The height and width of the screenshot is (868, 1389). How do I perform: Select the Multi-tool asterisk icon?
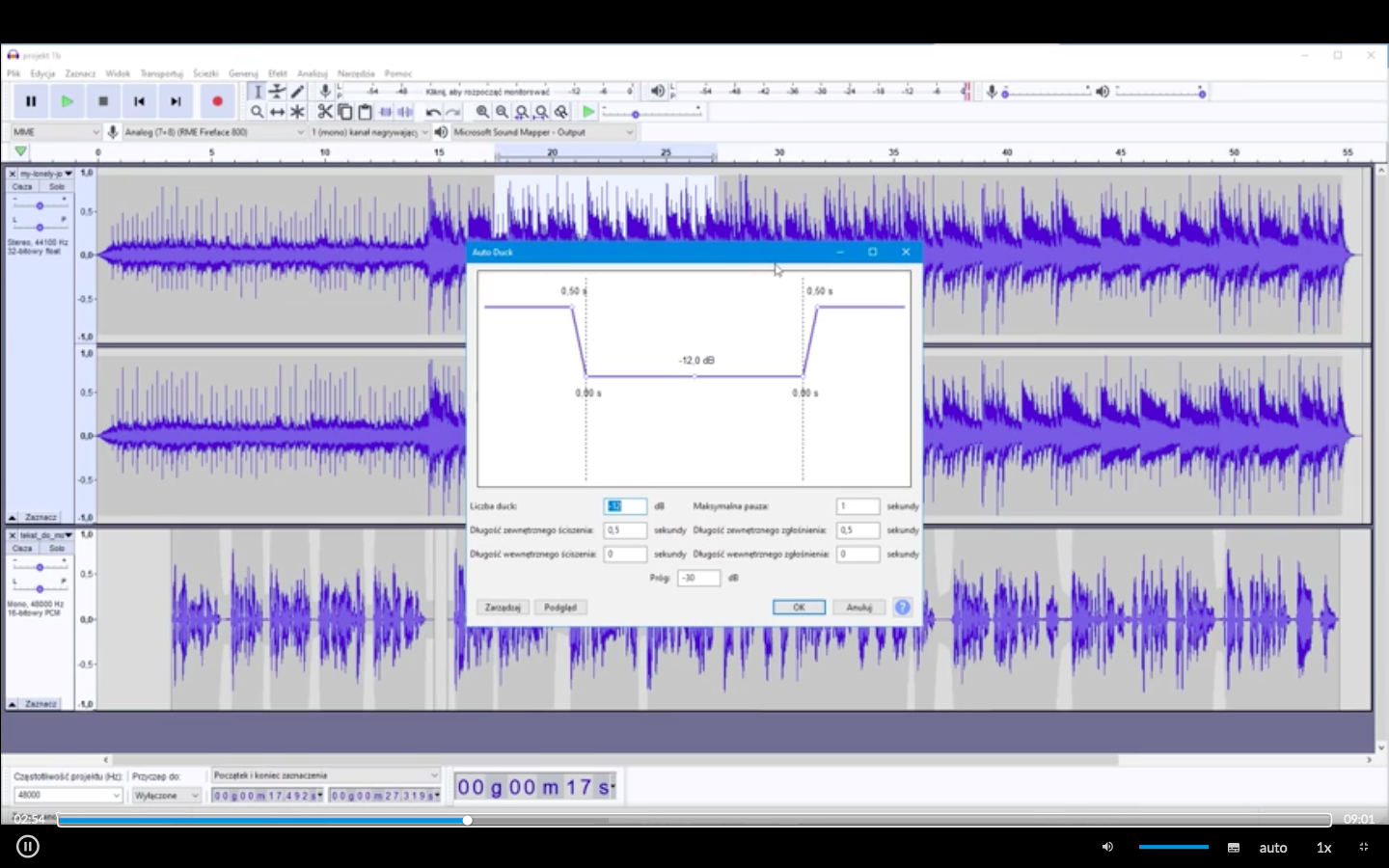click(297, 112)
